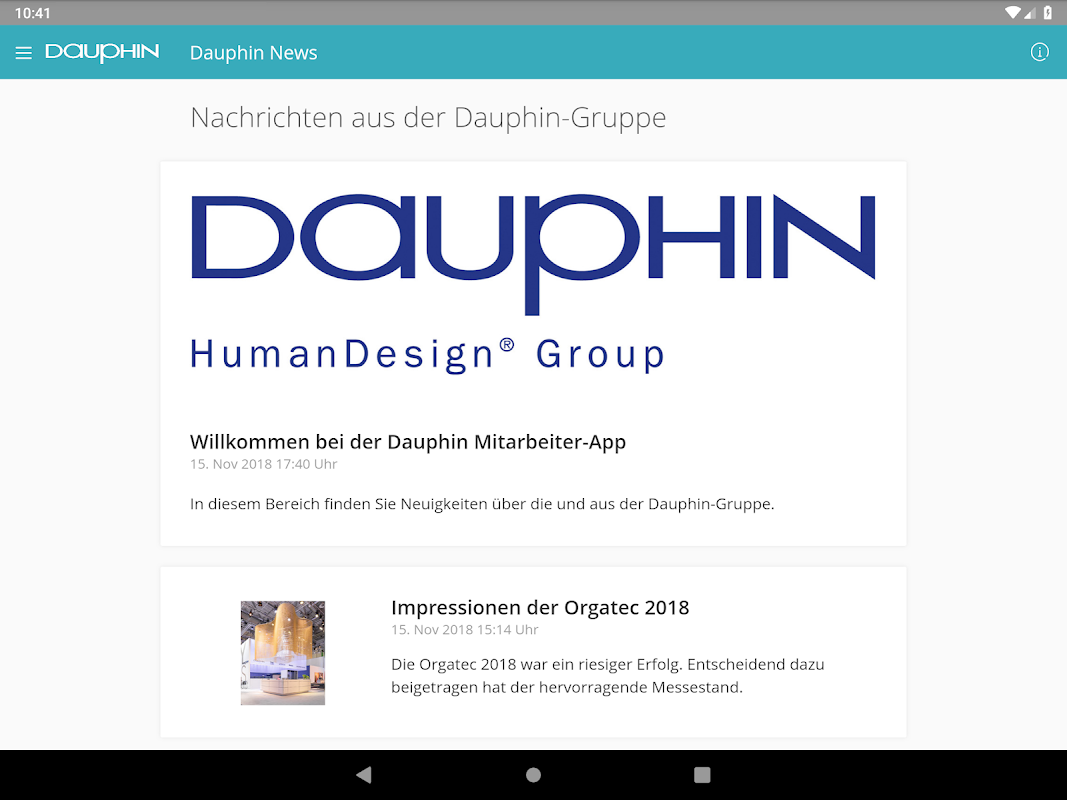Open the Dauphin HumanDesign Group banner image

point(533,284)
